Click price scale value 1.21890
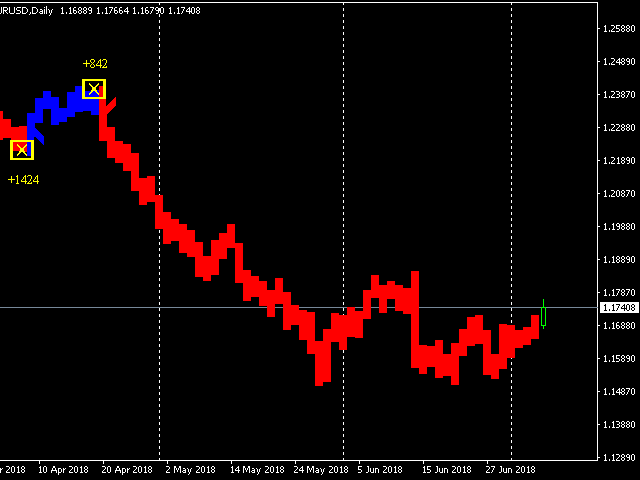The image size is (640, 480). pyautogui.click(x=619, y=161)
